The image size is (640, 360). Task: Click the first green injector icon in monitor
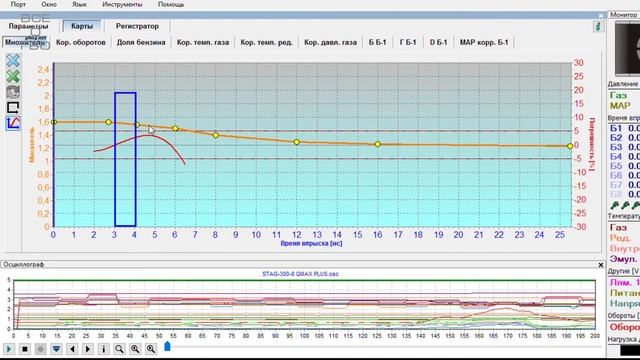615,205
